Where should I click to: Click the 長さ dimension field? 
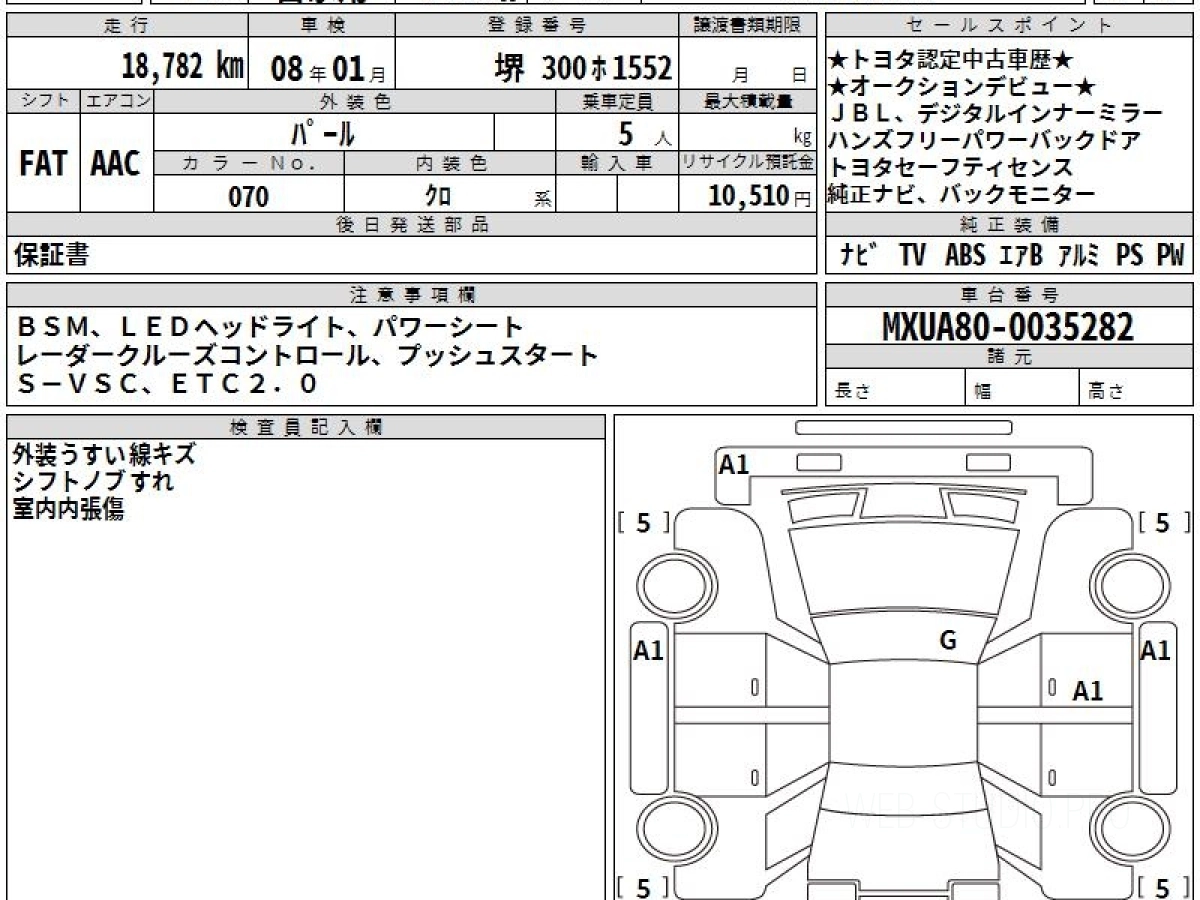coord(895,388)
